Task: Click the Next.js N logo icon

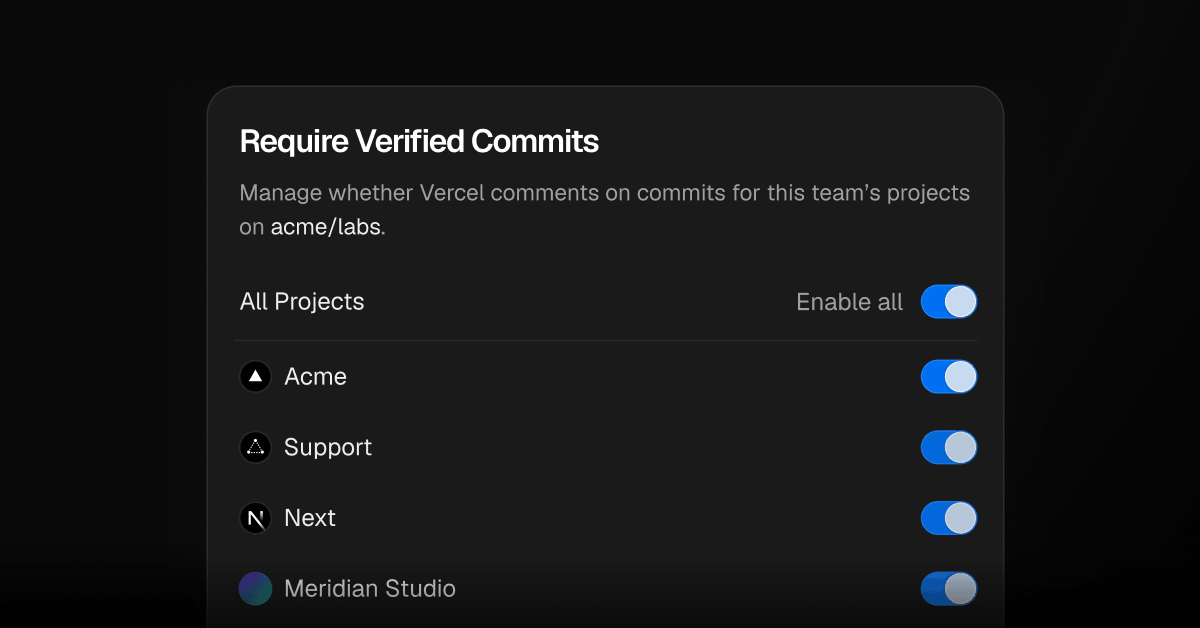Action: click(256, 518)
